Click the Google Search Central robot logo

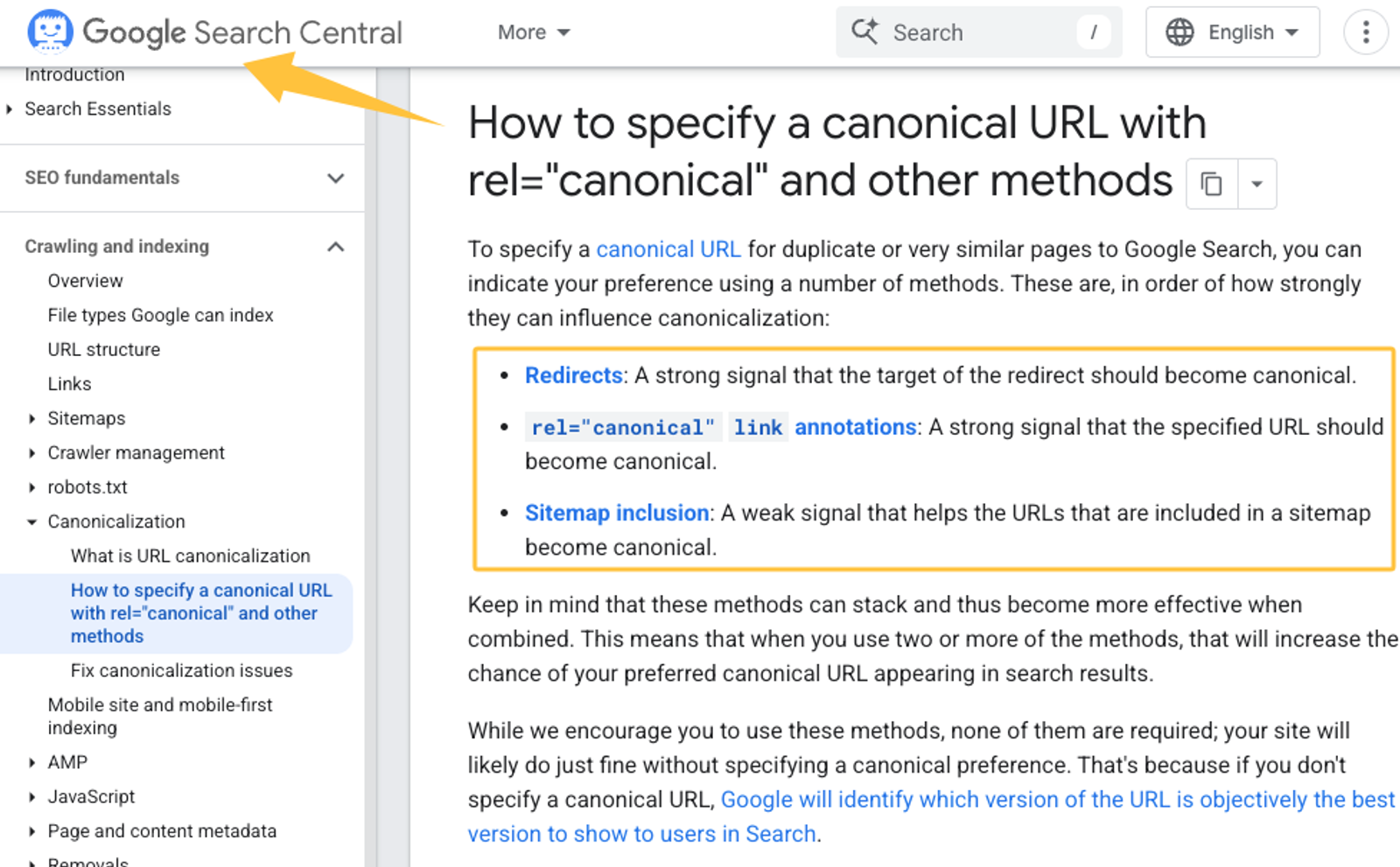coord(50,31)
